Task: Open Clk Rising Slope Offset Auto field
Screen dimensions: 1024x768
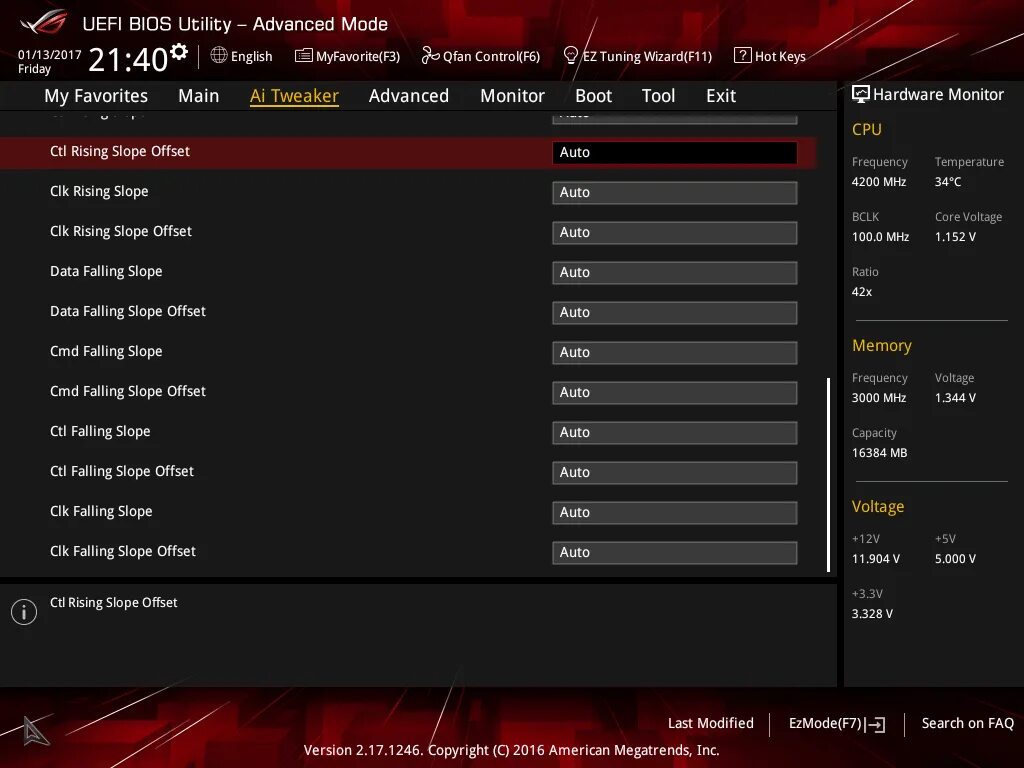Action: [675, 232]
